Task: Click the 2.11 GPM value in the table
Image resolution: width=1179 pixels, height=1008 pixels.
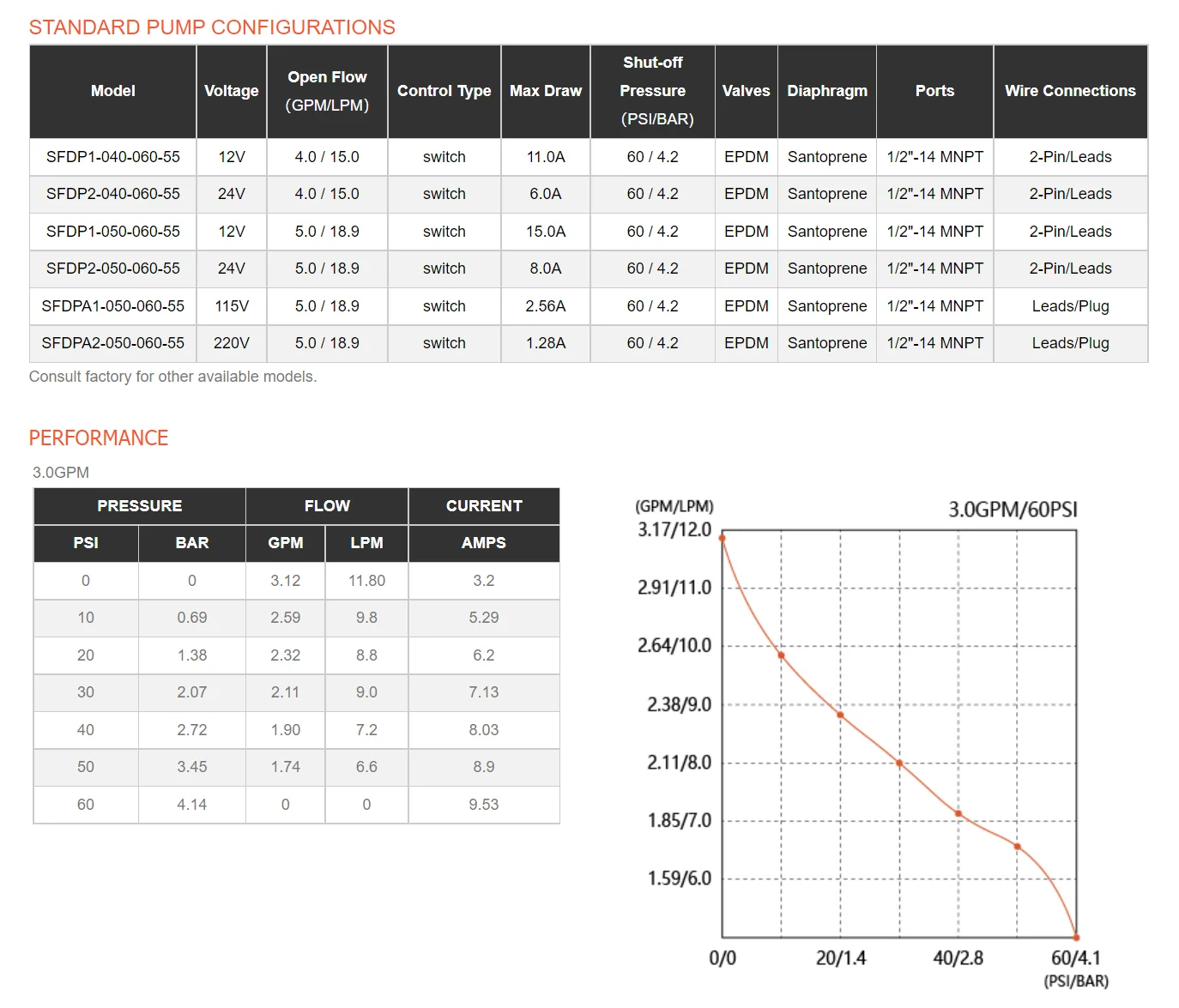Action: [286, 692]
